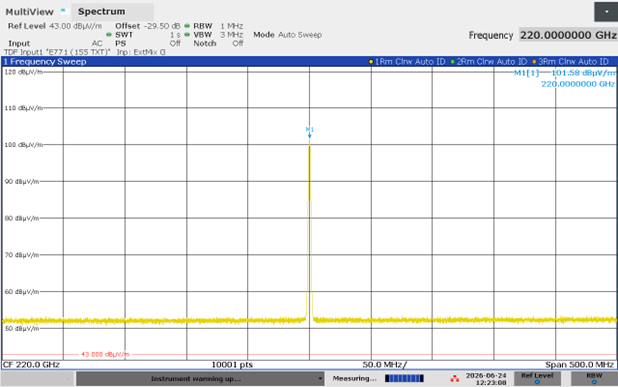Select the orange trace 3Rm Clrw indicator
618x387 pixels.
pos(570,61)
